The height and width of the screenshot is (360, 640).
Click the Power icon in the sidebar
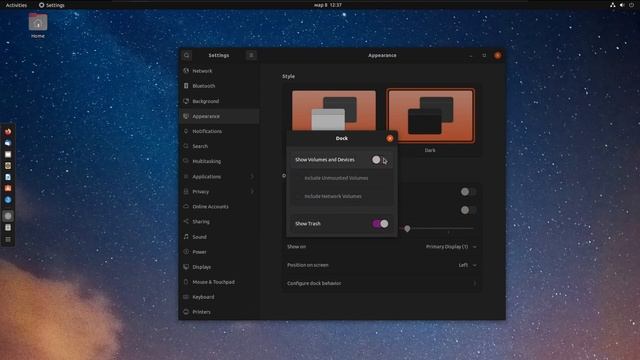(186, 251)
